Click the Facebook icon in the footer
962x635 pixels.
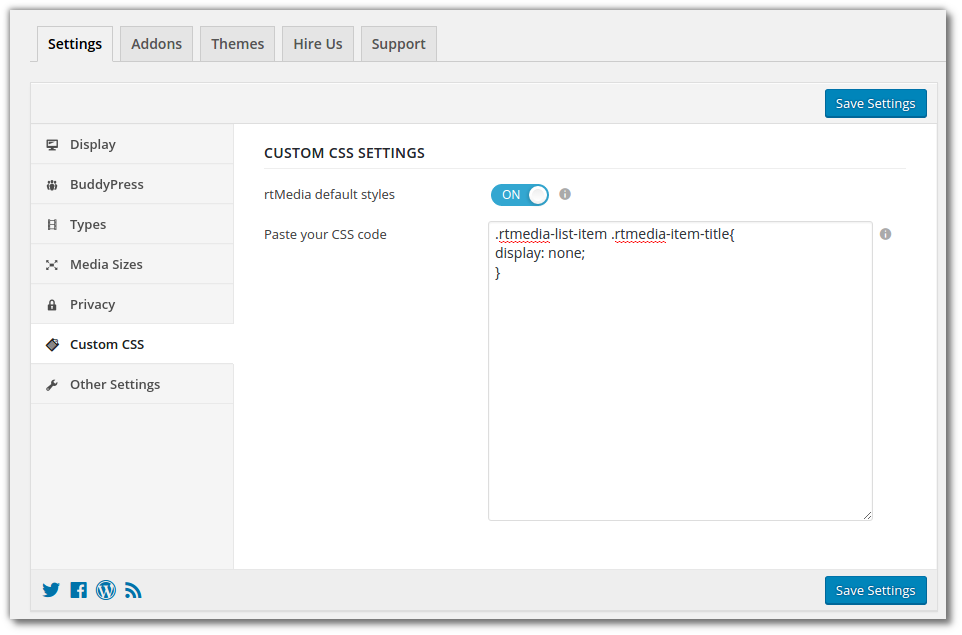78,590
